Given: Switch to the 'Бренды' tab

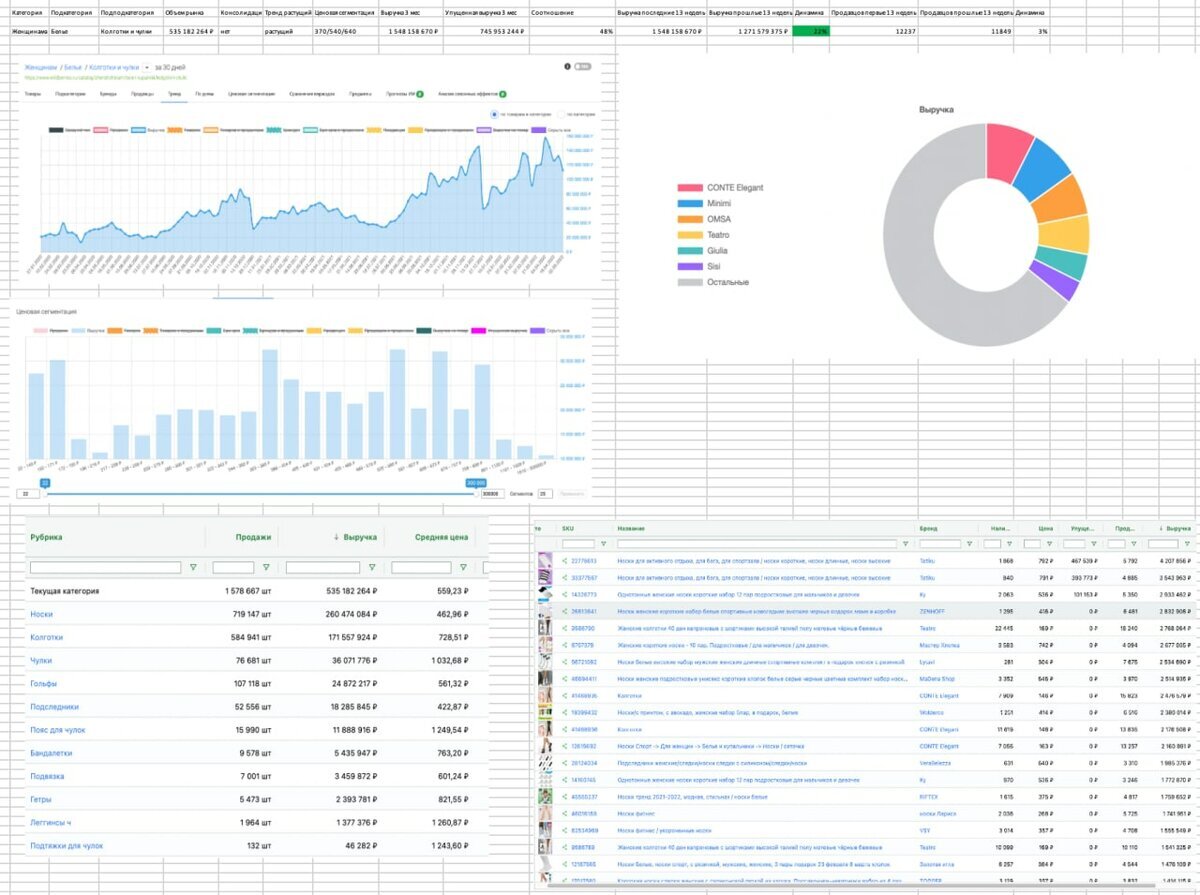Looking at the screenshot, I should [107, 94].
